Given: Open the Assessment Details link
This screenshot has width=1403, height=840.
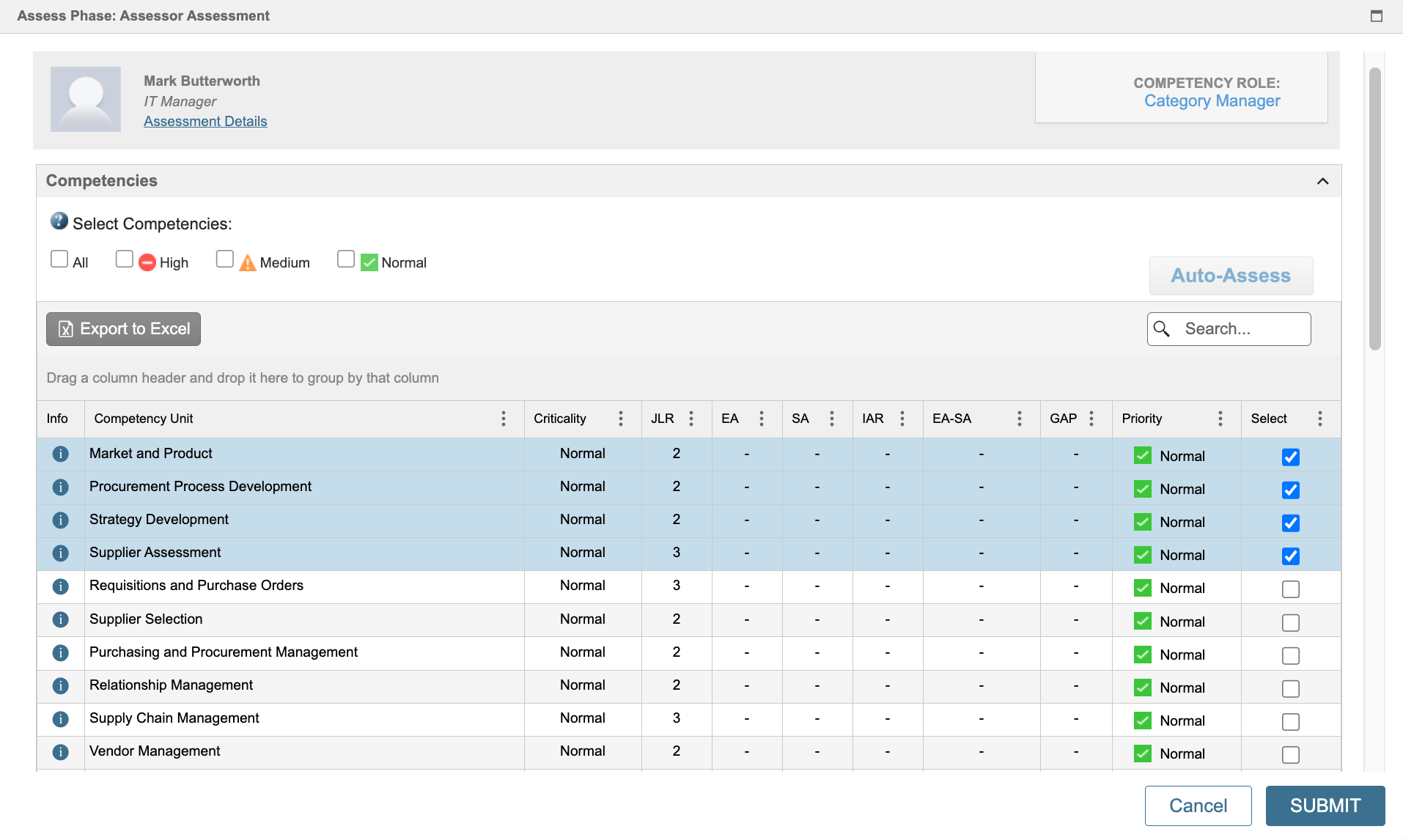Looking at the screenshot, I should (x=205, y=121).
